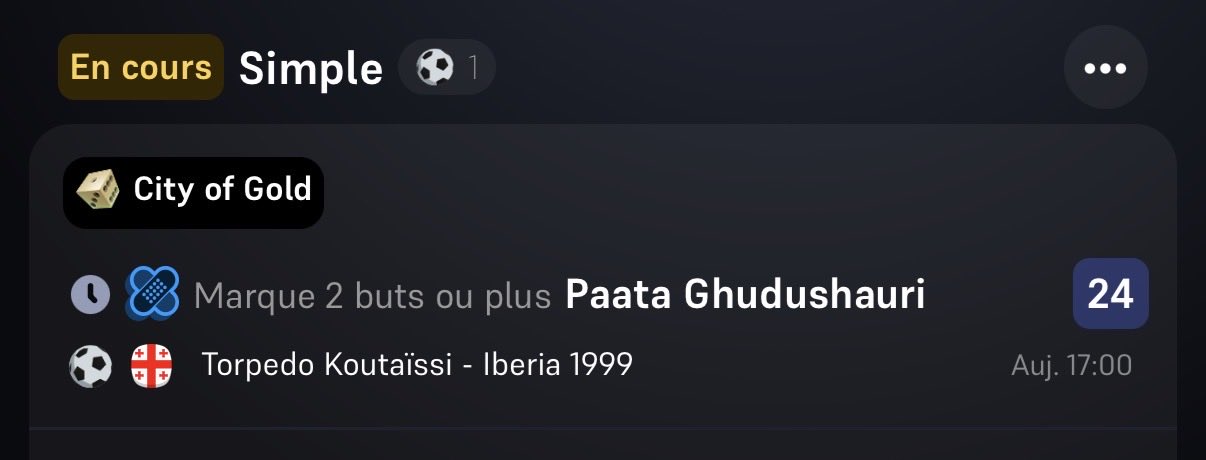Click the blue bandage icon

click(153, 294)
